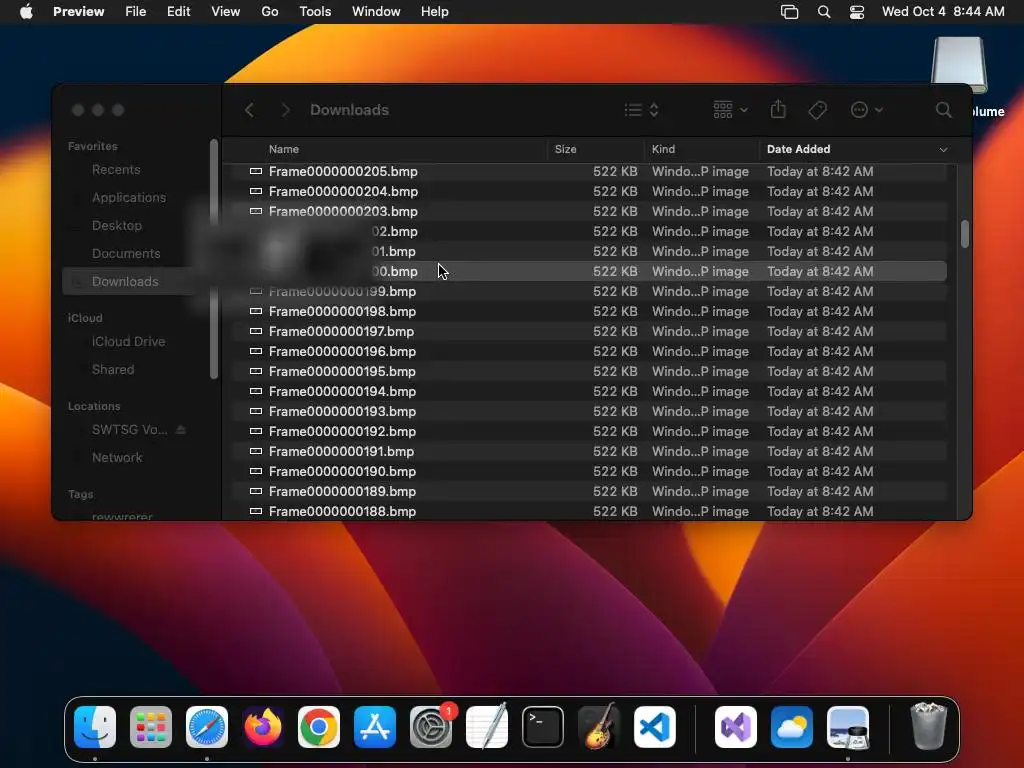Open the Apple menu
The image size is (1024, 768).
[x=26, y=12]
